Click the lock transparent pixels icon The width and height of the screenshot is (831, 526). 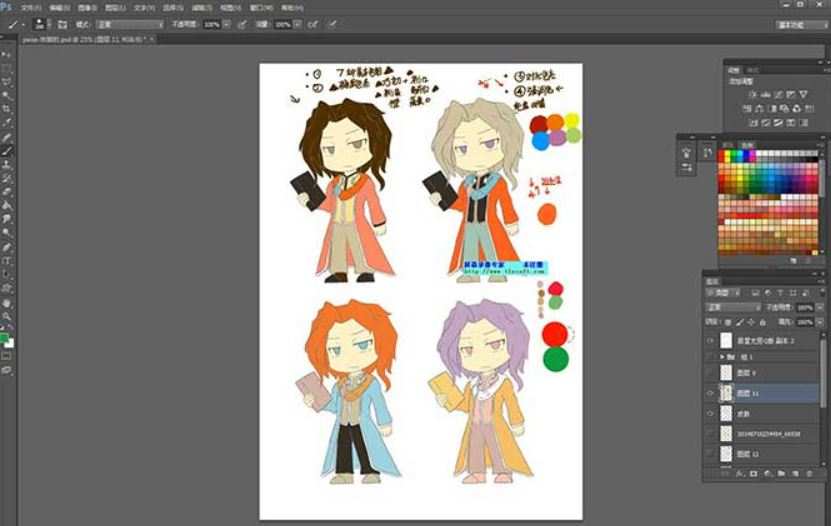[728, 323]
